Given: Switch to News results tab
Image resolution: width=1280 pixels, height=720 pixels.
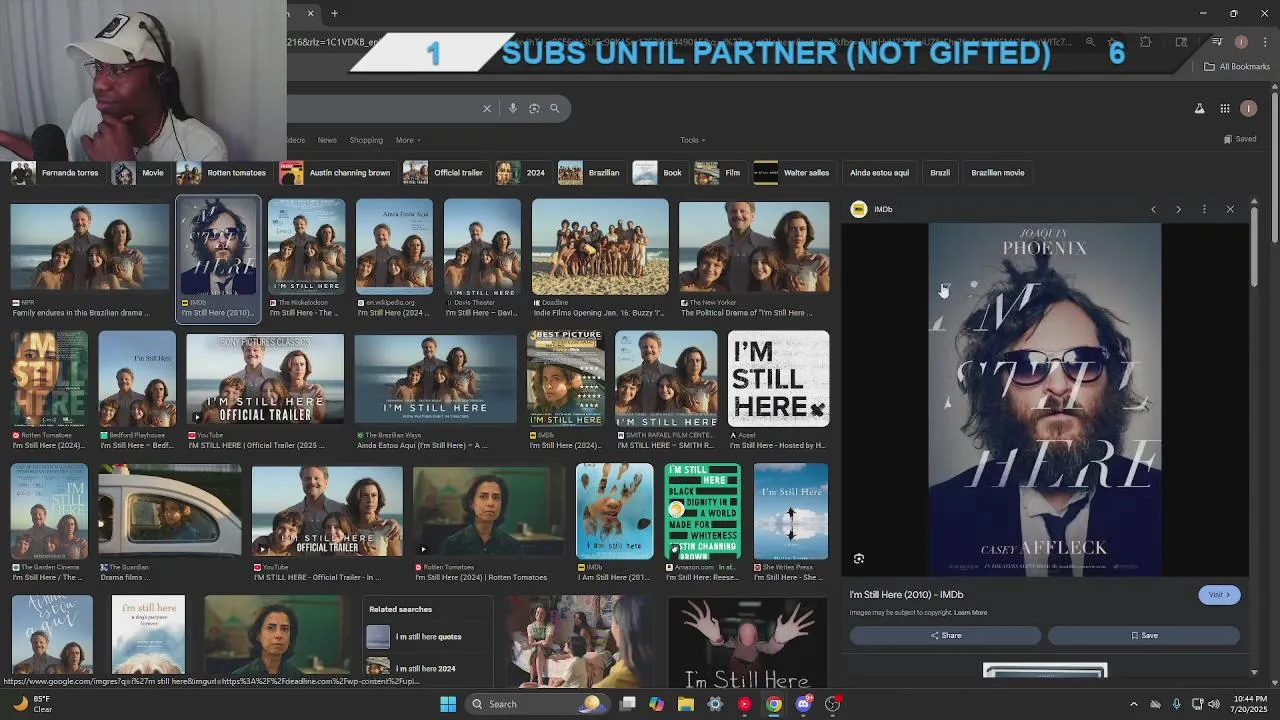Looking at the screenshot, I should pos(327,140).
